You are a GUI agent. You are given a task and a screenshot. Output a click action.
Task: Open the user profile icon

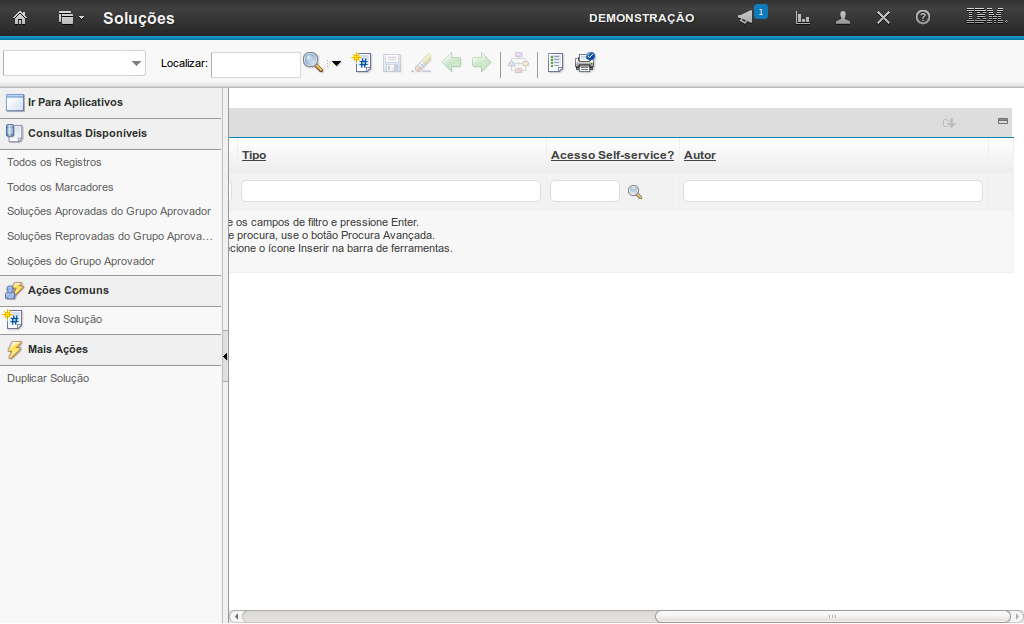point(843,18)
